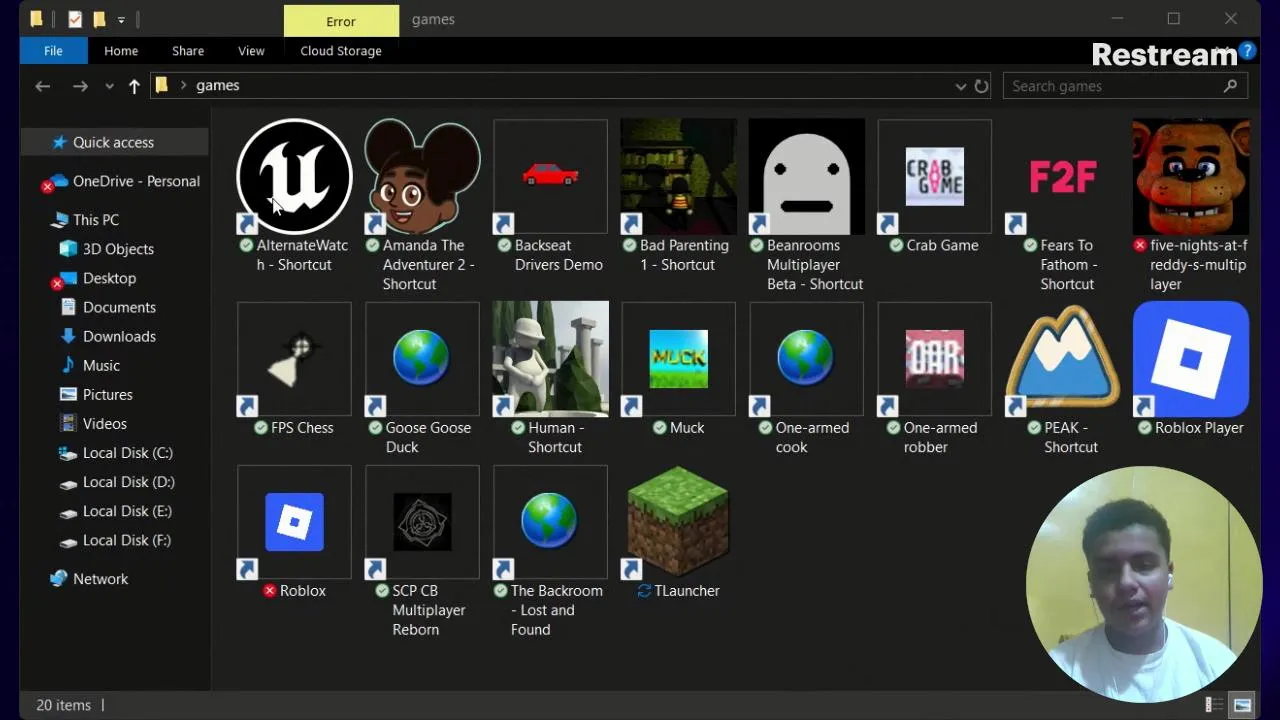
Task: Go back with the left arrow
Action: 42,86
